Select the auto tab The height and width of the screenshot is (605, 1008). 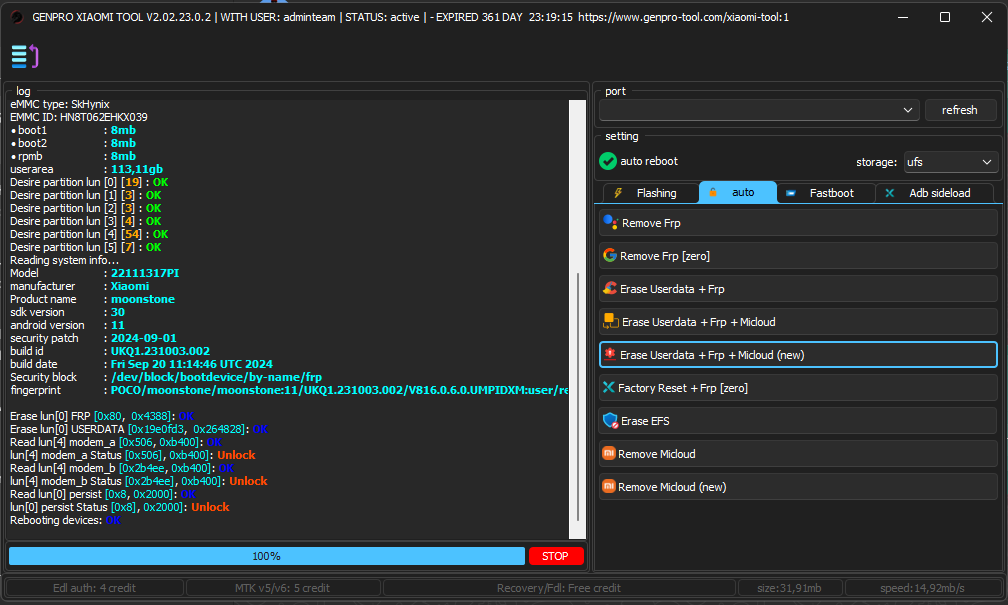(738, 192)
